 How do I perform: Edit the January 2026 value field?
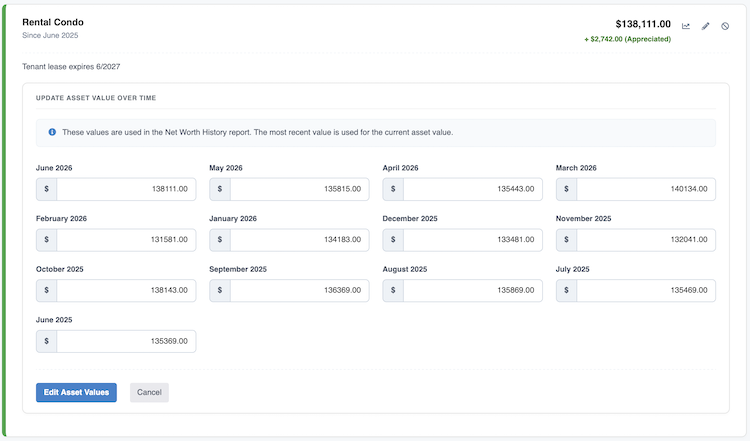pos(299,240)
